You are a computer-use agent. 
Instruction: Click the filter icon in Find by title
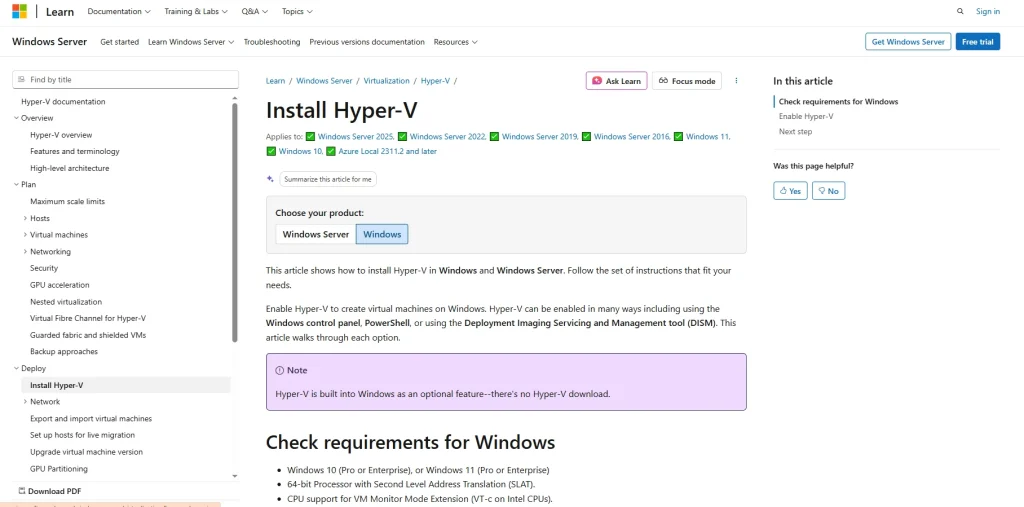22,80
